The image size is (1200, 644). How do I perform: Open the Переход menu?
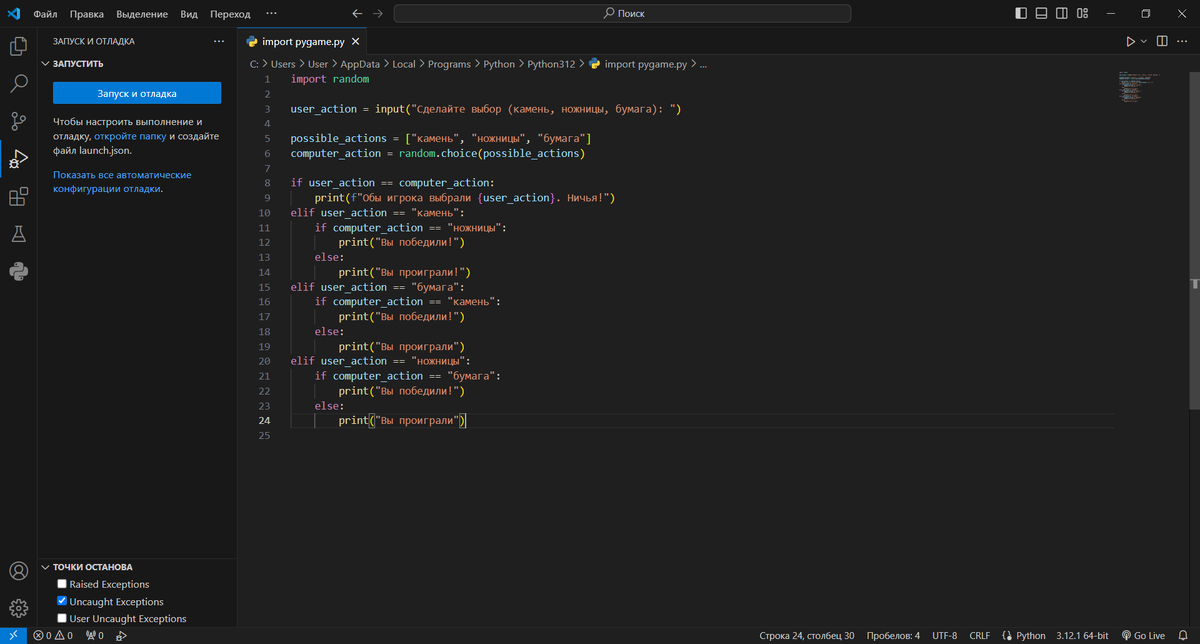[231, 14]
